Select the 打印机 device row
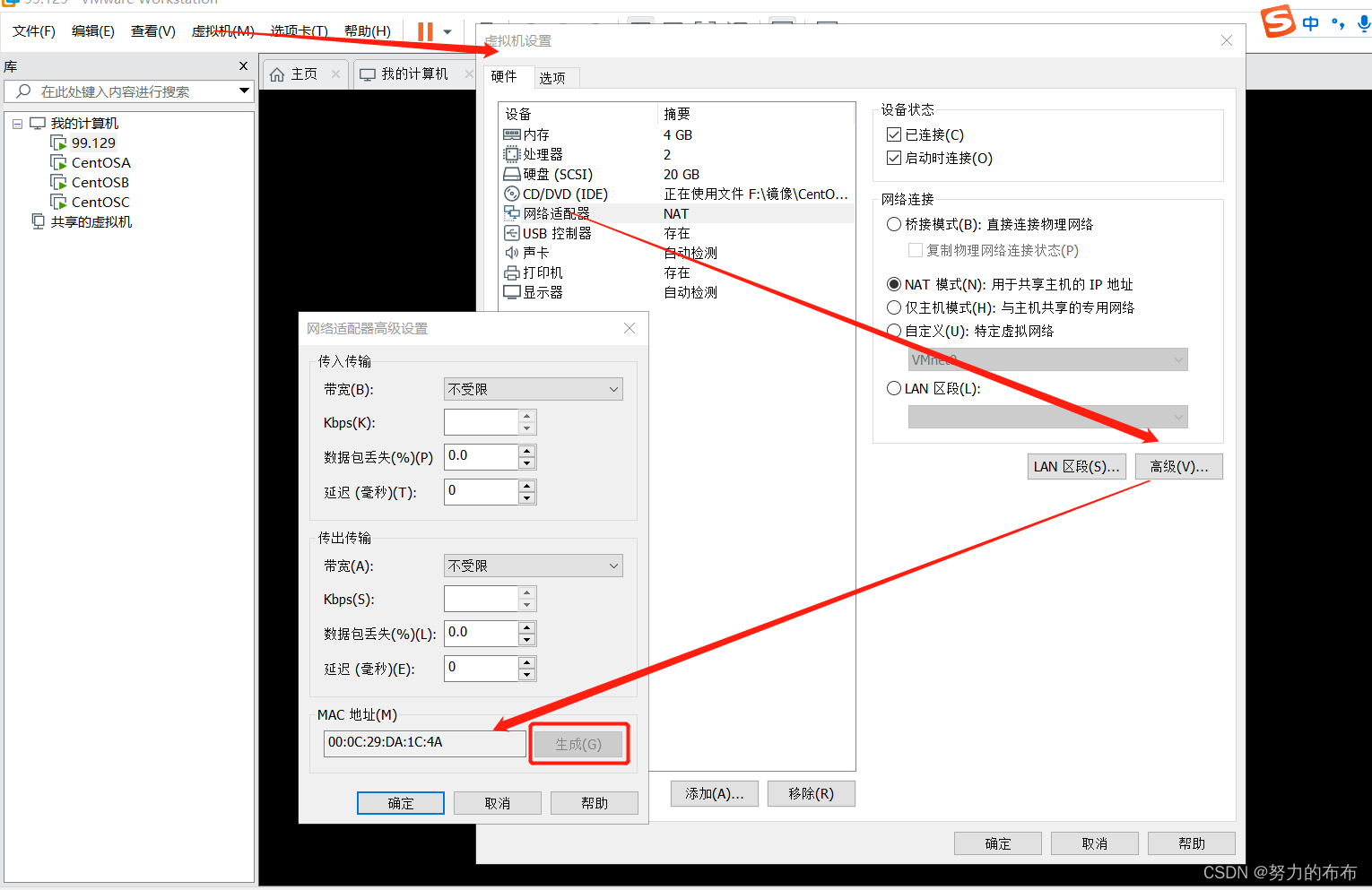1372x890 pixels. click(676, 272)
